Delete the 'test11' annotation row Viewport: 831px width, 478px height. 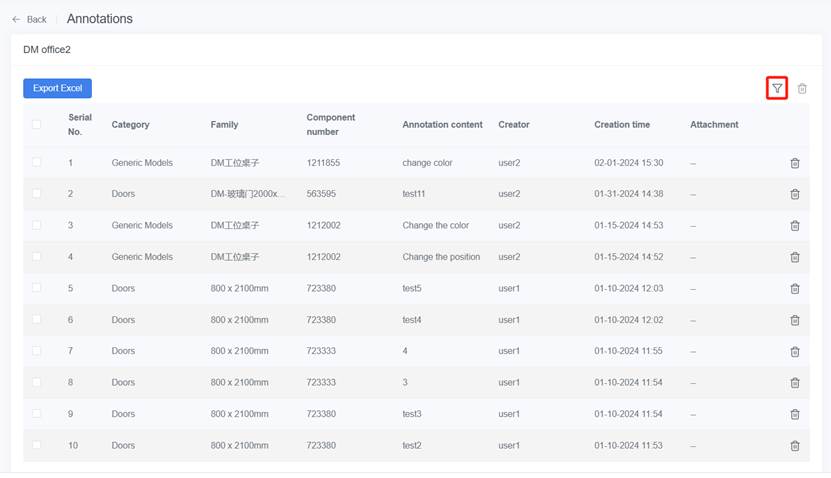pos(795,194)
